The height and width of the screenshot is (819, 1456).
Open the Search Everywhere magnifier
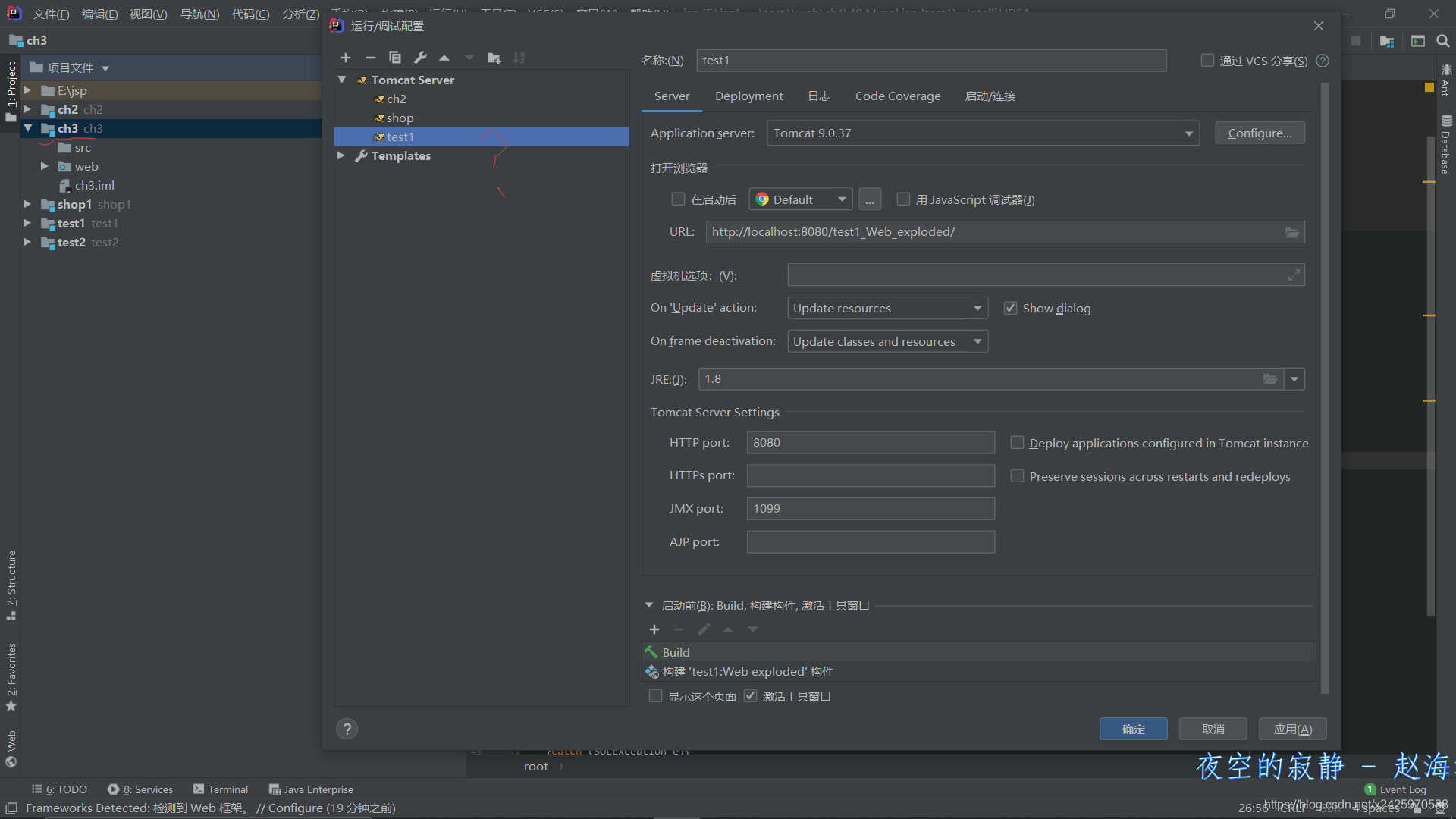click(x=1442, y=41)
